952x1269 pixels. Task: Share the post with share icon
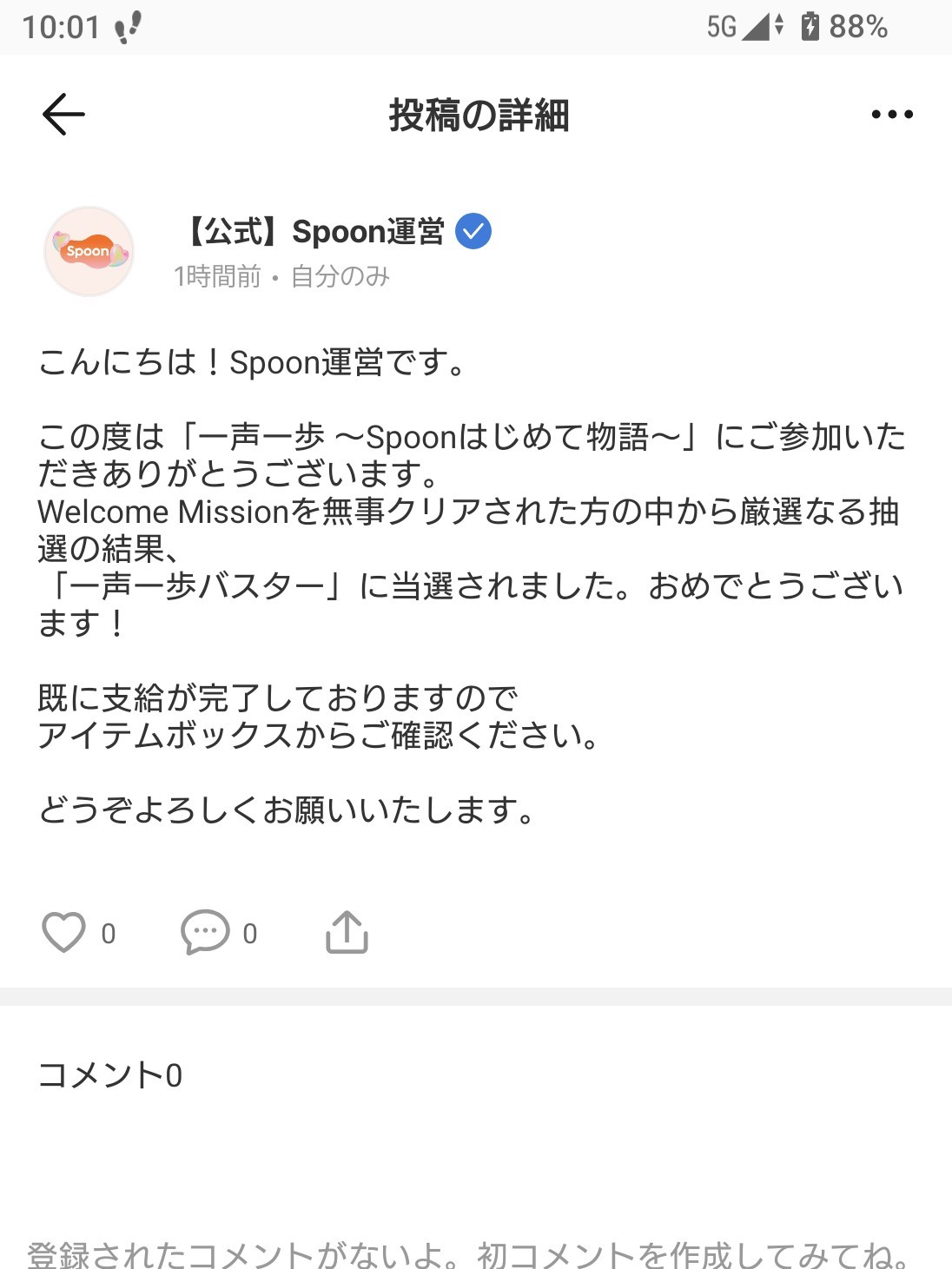[x=347, y=933]
